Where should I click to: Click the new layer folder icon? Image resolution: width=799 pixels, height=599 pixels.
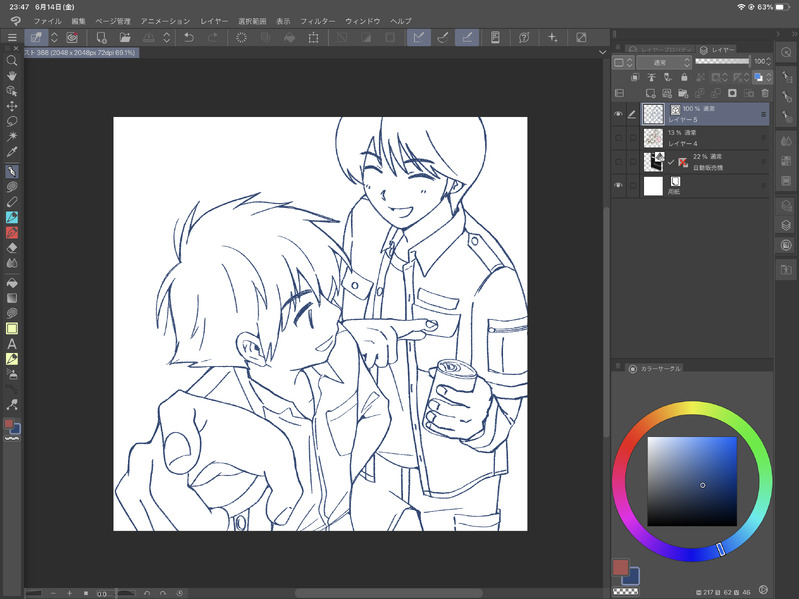(683, 93)
